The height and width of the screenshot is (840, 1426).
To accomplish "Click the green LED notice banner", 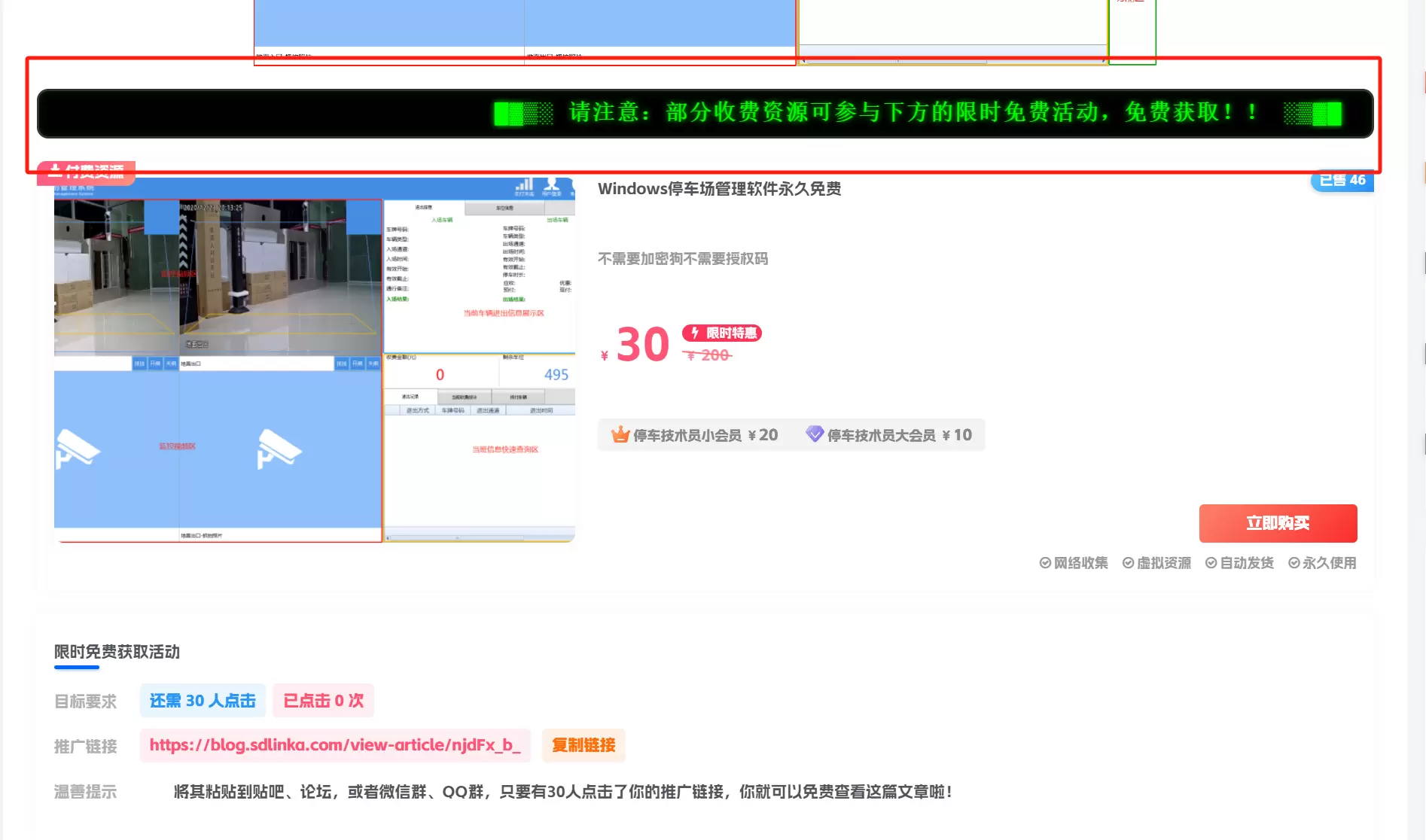I will (x=705, y=114).
